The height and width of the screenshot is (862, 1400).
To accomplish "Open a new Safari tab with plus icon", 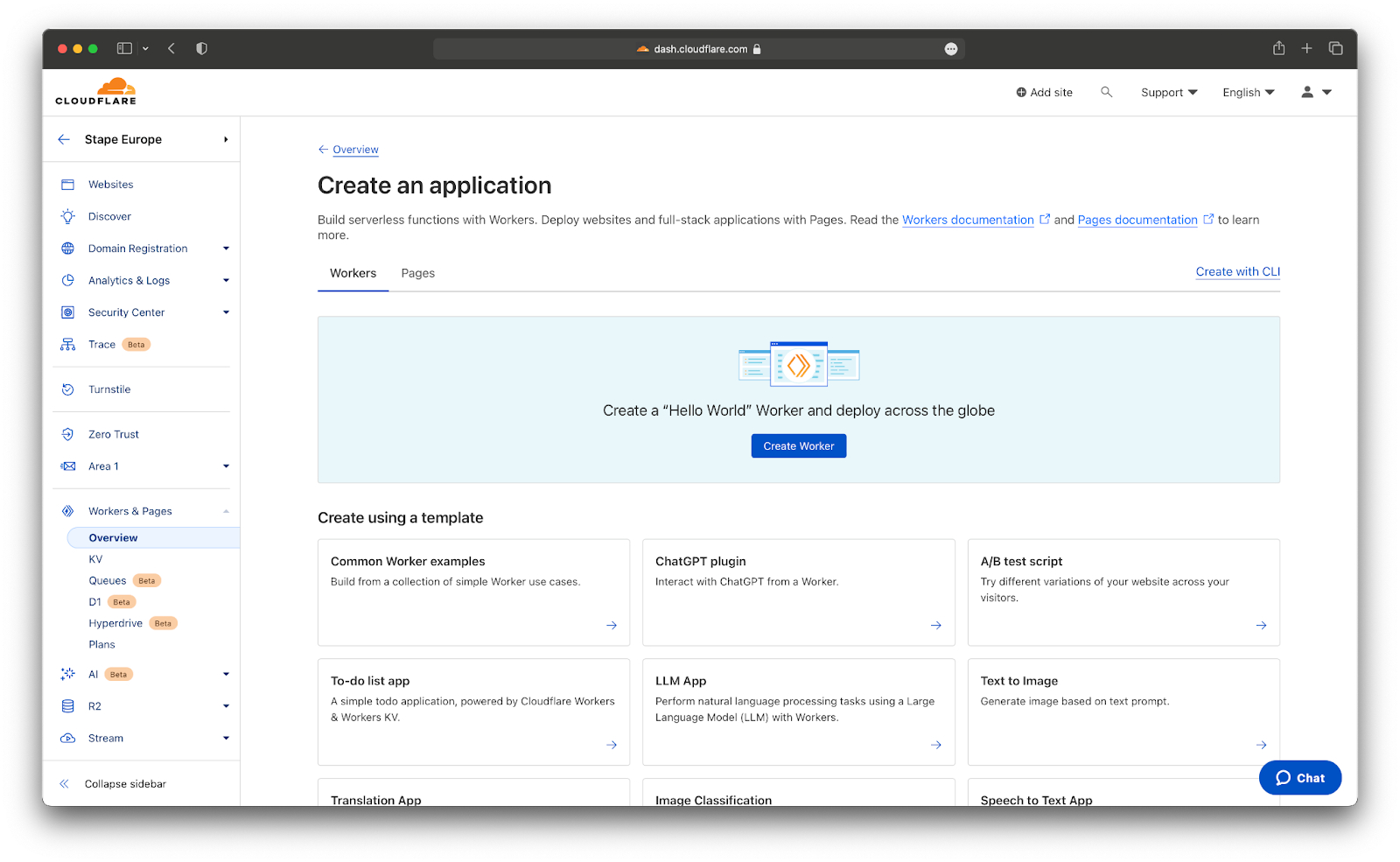I will (1306, 48).
